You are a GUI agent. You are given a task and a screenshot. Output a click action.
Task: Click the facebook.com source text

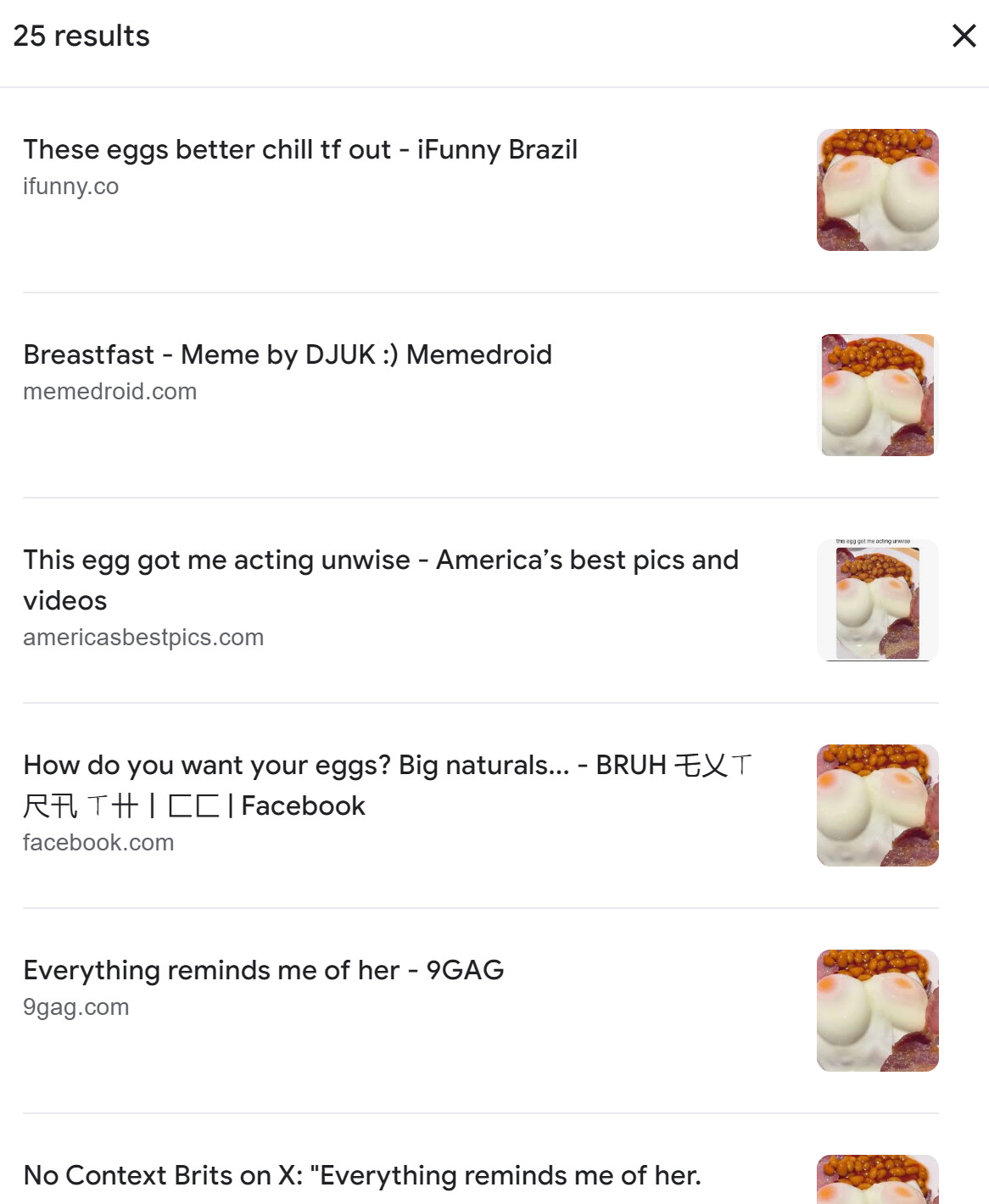click(98, 843)
